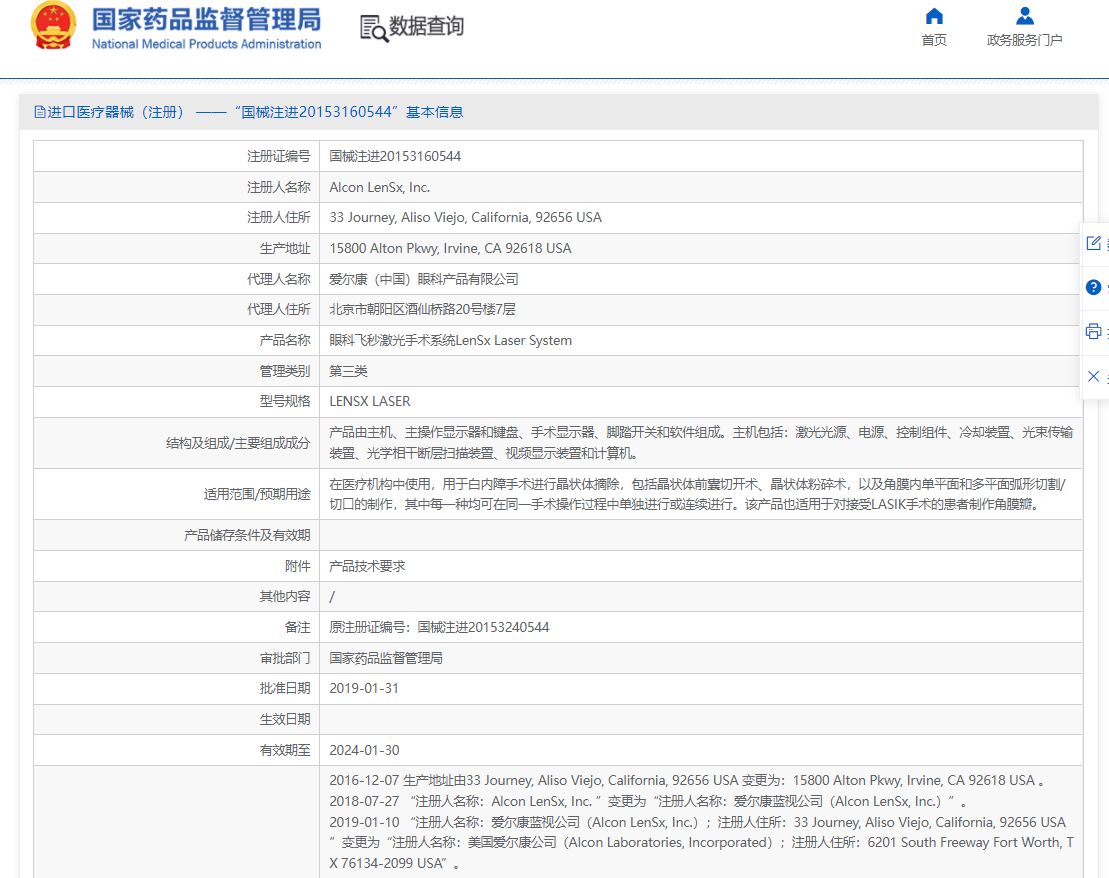Open 数据查询 data search
1109x878 pixels.
[x=412, y=27]
